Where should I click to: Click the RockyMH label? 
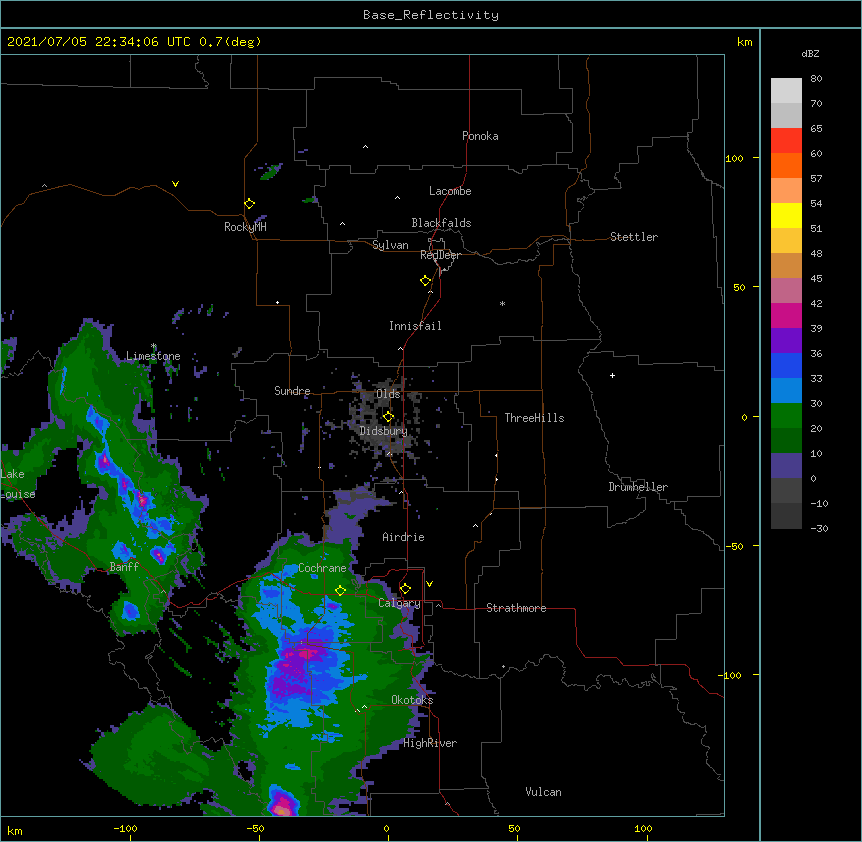[x=245, y=227]
